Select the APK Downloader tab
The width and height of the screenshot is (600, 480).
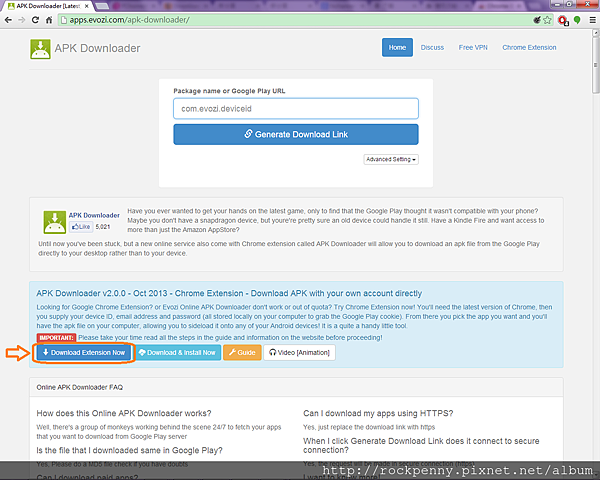coord(48,6)
